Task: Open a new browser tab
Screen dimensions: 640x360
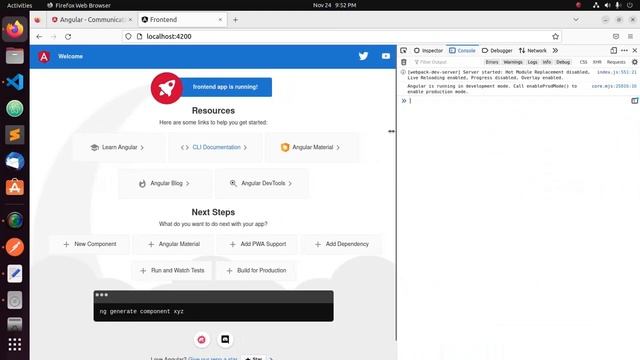Action: point(235,20)
